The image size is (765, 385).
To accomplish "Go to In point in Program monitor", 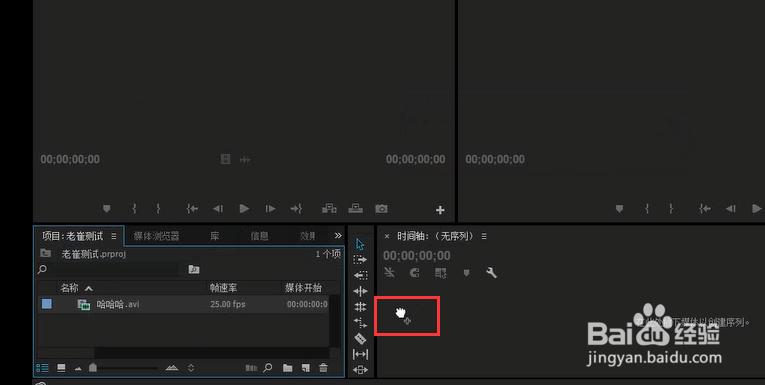I will pyautogui.click(x=705, y=209).
